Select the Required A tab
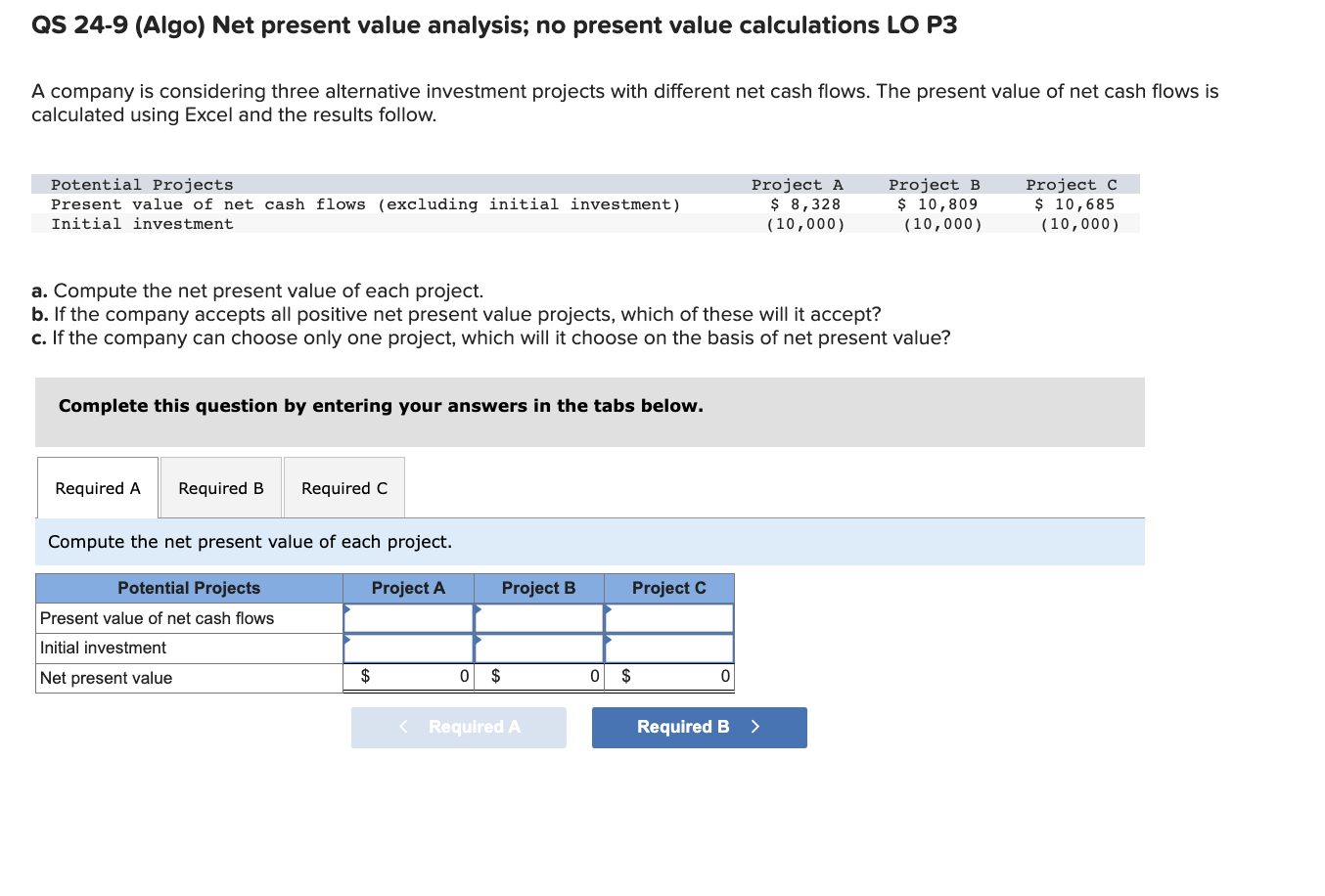This screenshot has height=896, width=1325. (97, 487)
